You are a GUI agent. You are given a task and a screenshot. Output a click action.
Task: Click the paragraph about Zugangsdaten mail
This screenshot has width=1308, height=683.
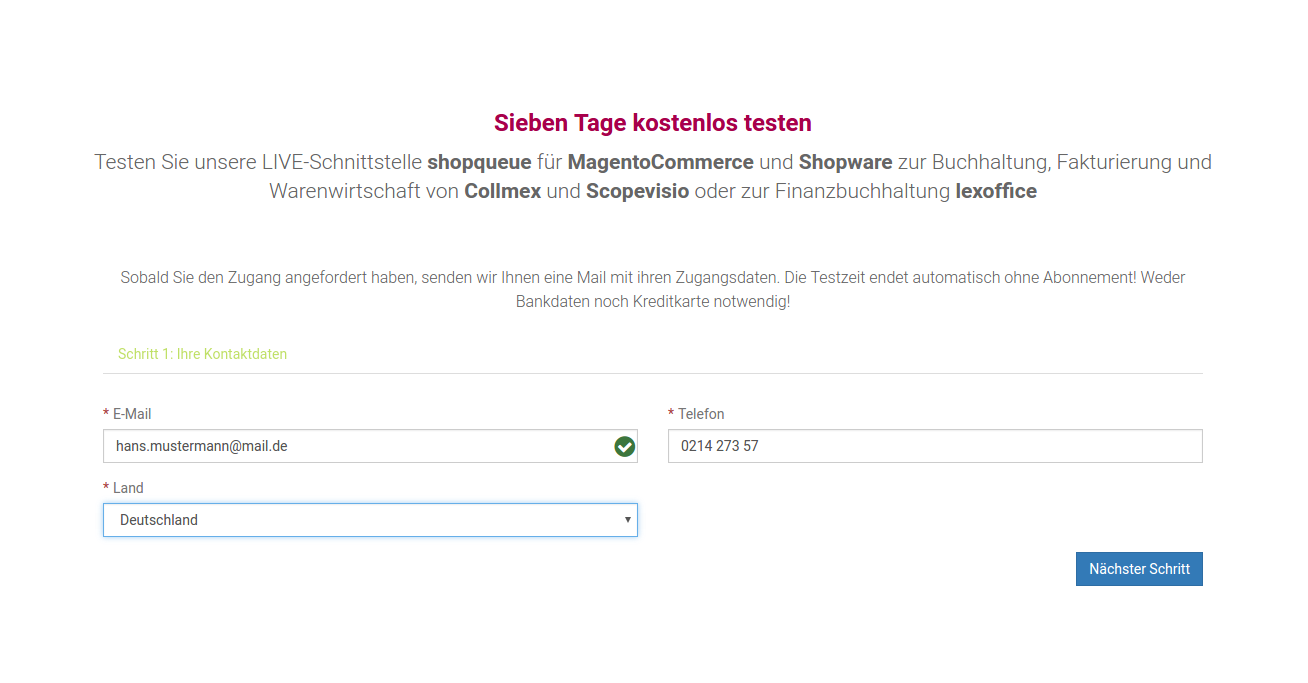tap(653, 289)
